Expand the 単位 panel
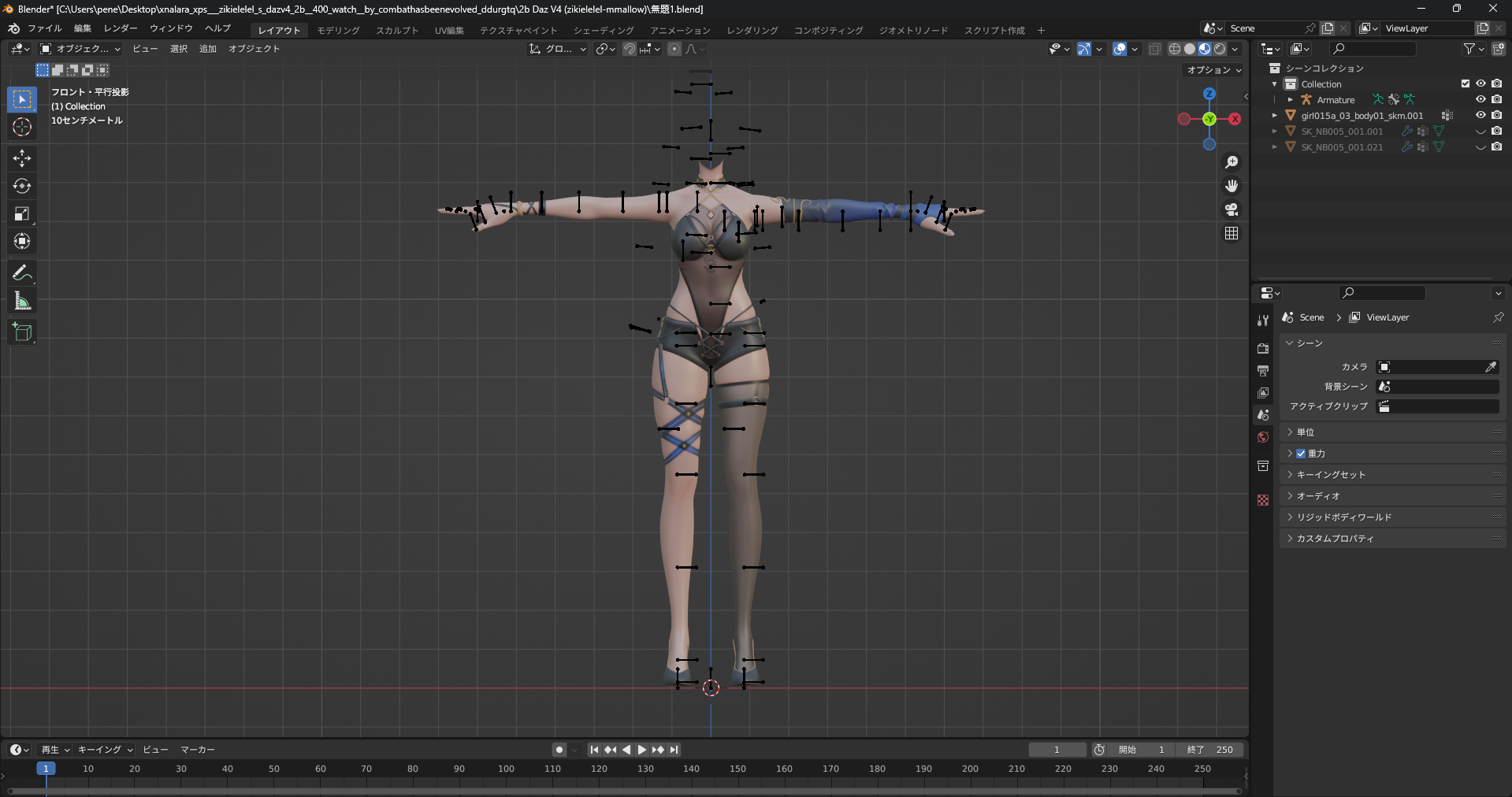Image resolution: width=1512 pixels, height=797 pixels. tap(1392, 432)
